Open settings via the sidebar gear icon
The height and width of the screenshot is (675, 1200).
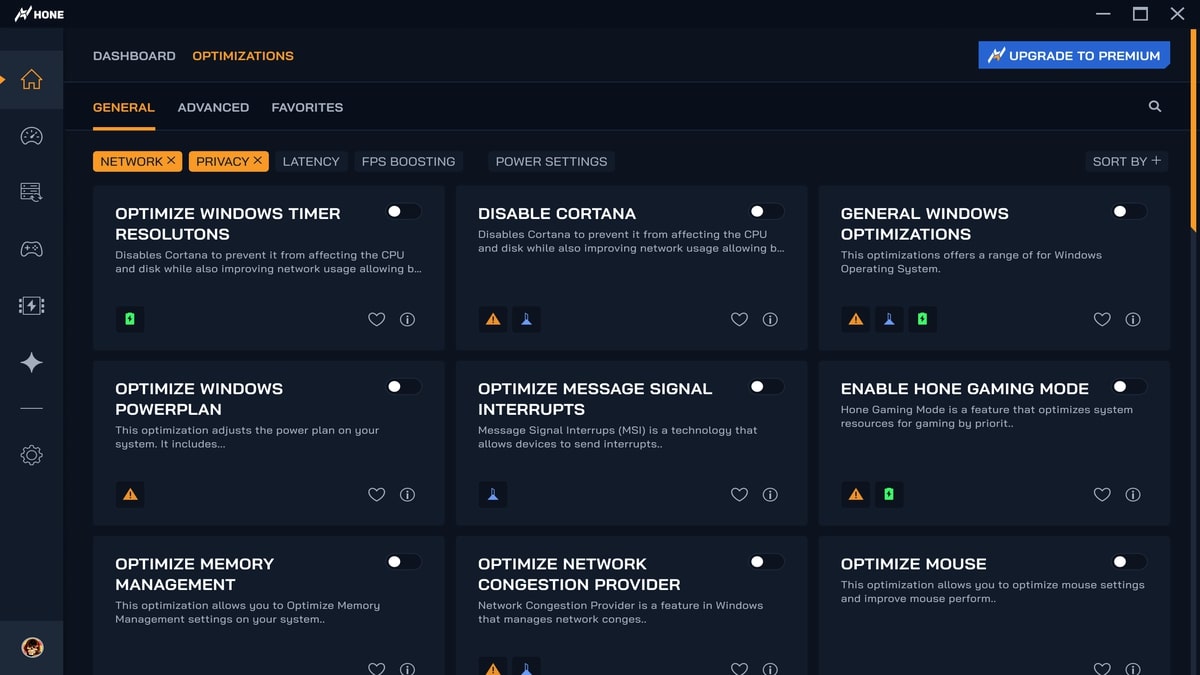tap(31, 455)
